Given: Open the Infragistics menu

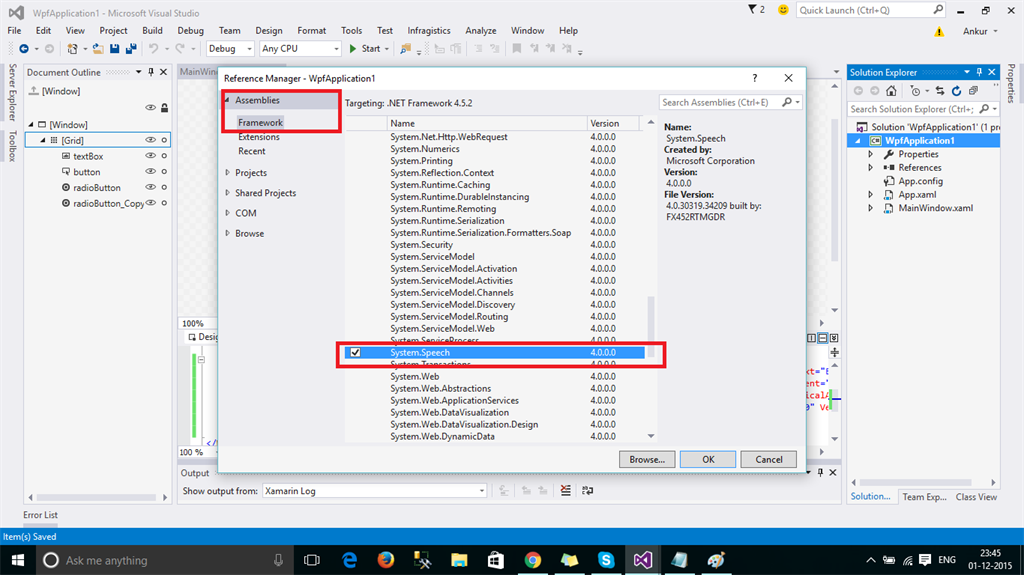Looking at the screenshot, I should [x=428, y=31].
